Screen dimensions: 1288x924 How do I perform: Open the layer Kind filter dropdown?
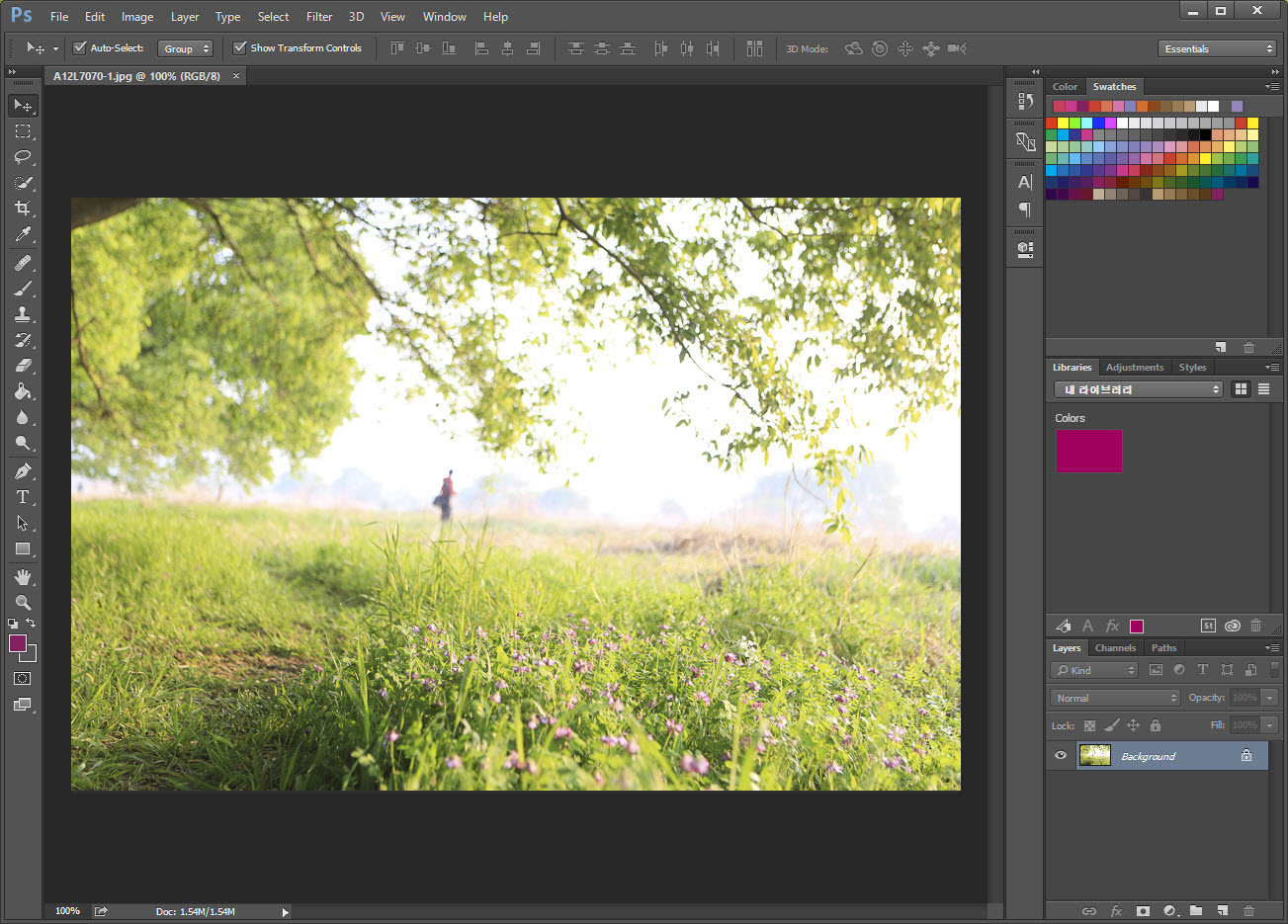pyautogui.click(x=1094, y=670)
